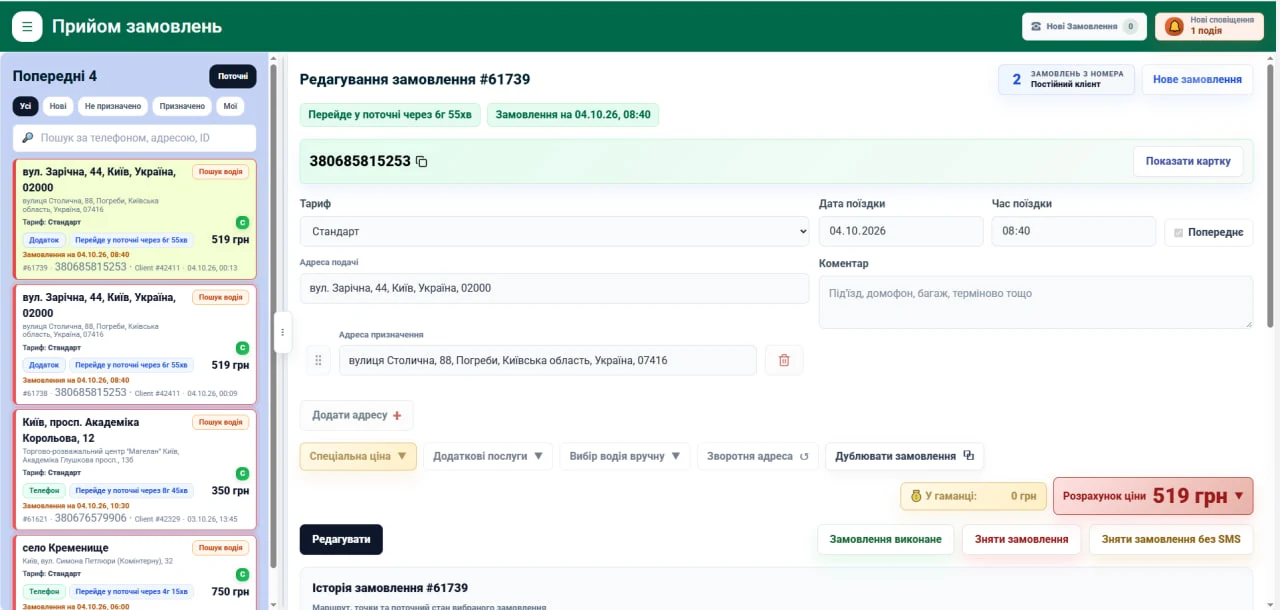
Task: Click Перейде у поточні через 8г 45хв tag
Action: (131, 491)
